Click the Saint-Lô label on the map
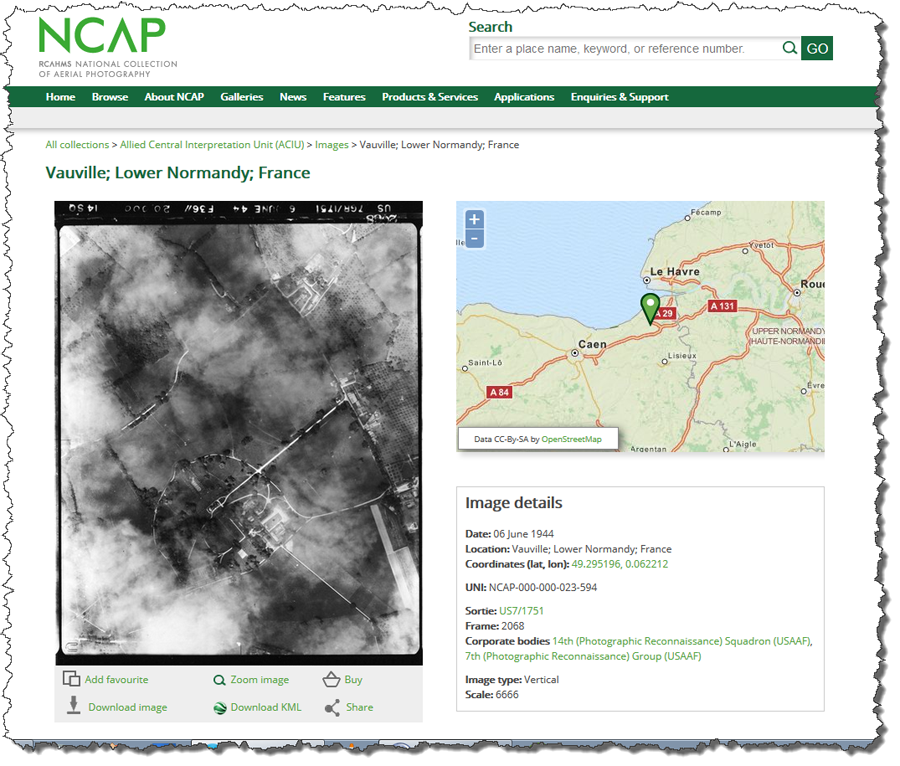The image size is (900, 766). pyautogui.click(x=485, y=363)
